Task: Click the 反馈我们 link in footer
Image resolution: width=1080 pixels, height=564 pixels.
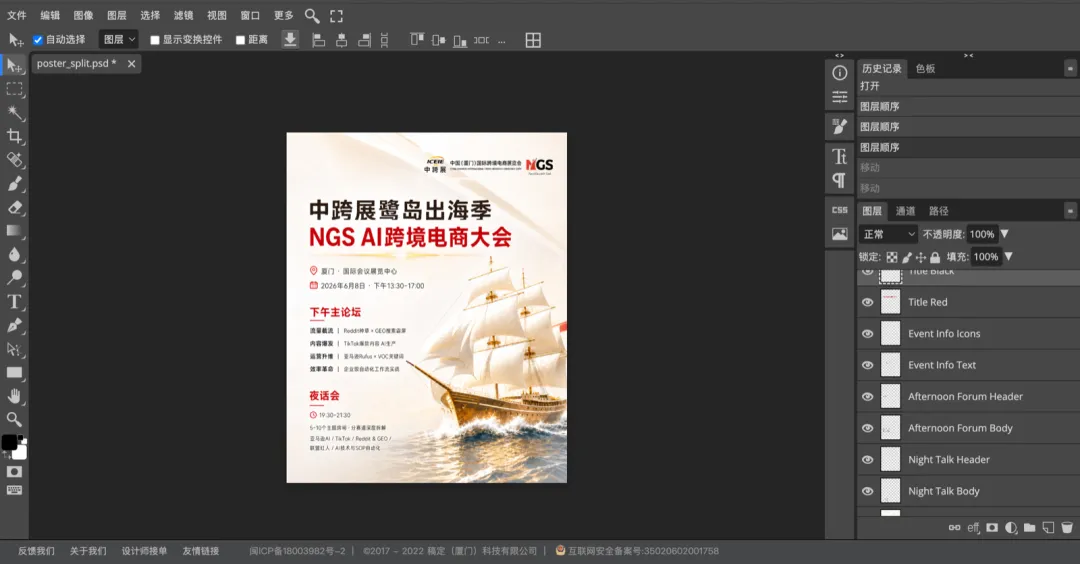Action: click(x=36, y=551)
